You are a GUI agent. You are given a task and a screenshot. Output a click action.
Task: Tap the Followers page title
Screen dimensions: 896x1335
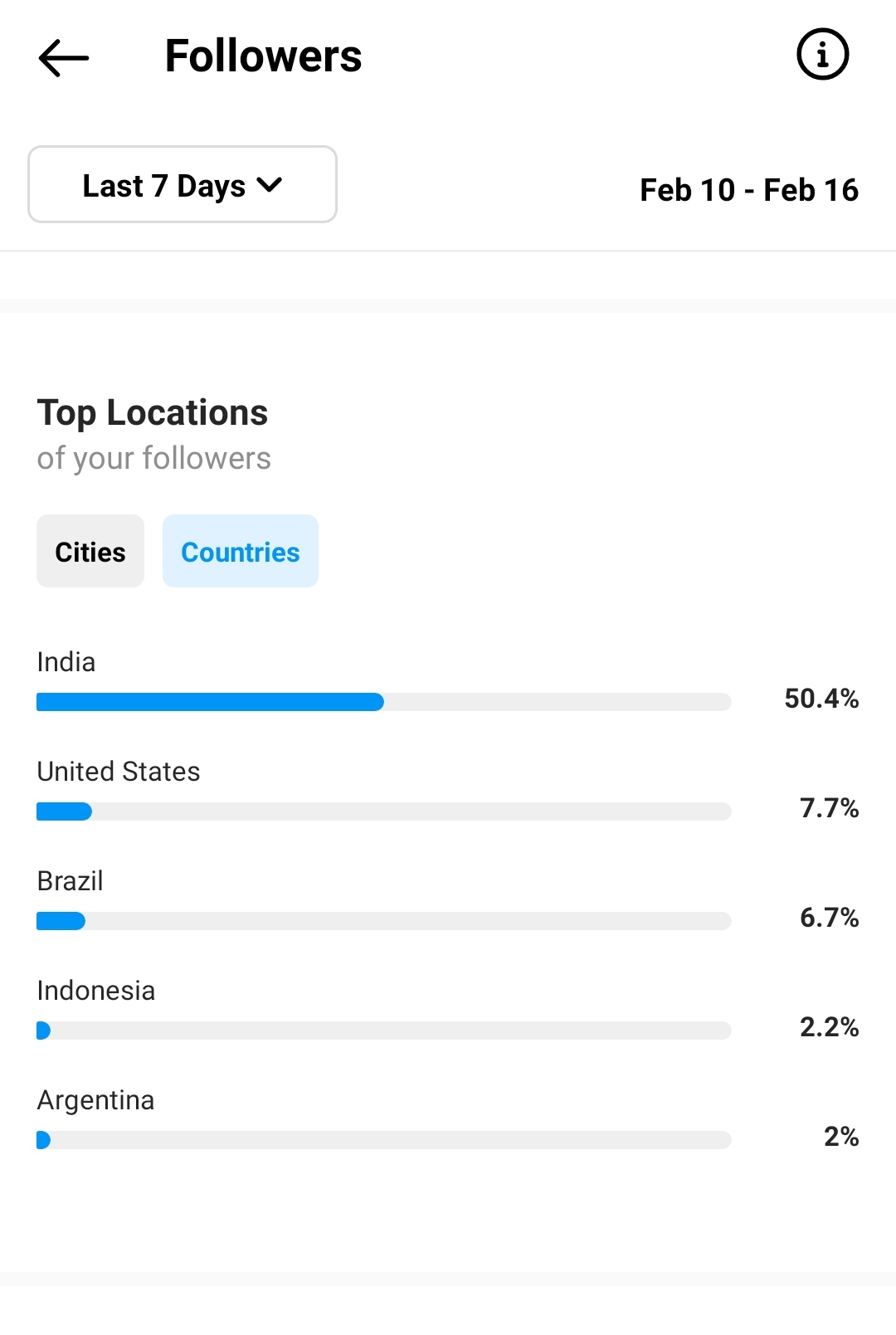(x=263, y=56)
